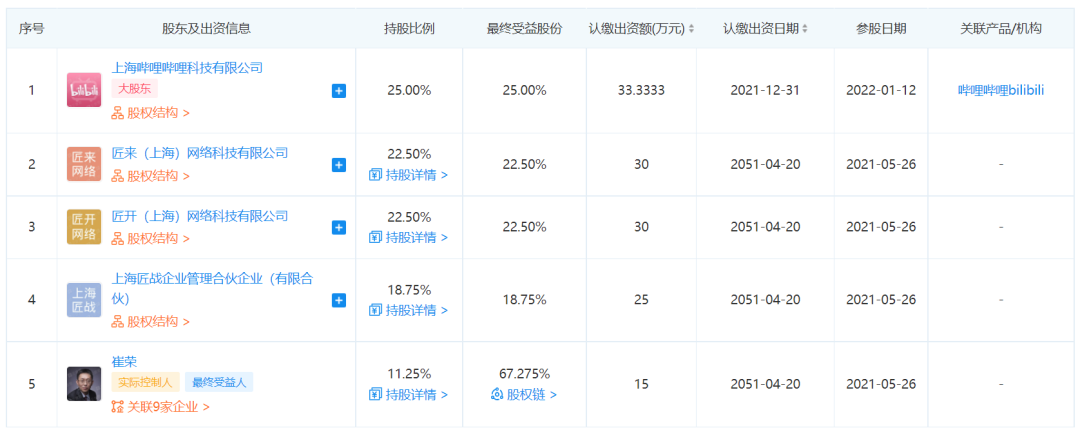
Task: Sort by 认缴出资日期 column arrows
Action: [804, 29]
